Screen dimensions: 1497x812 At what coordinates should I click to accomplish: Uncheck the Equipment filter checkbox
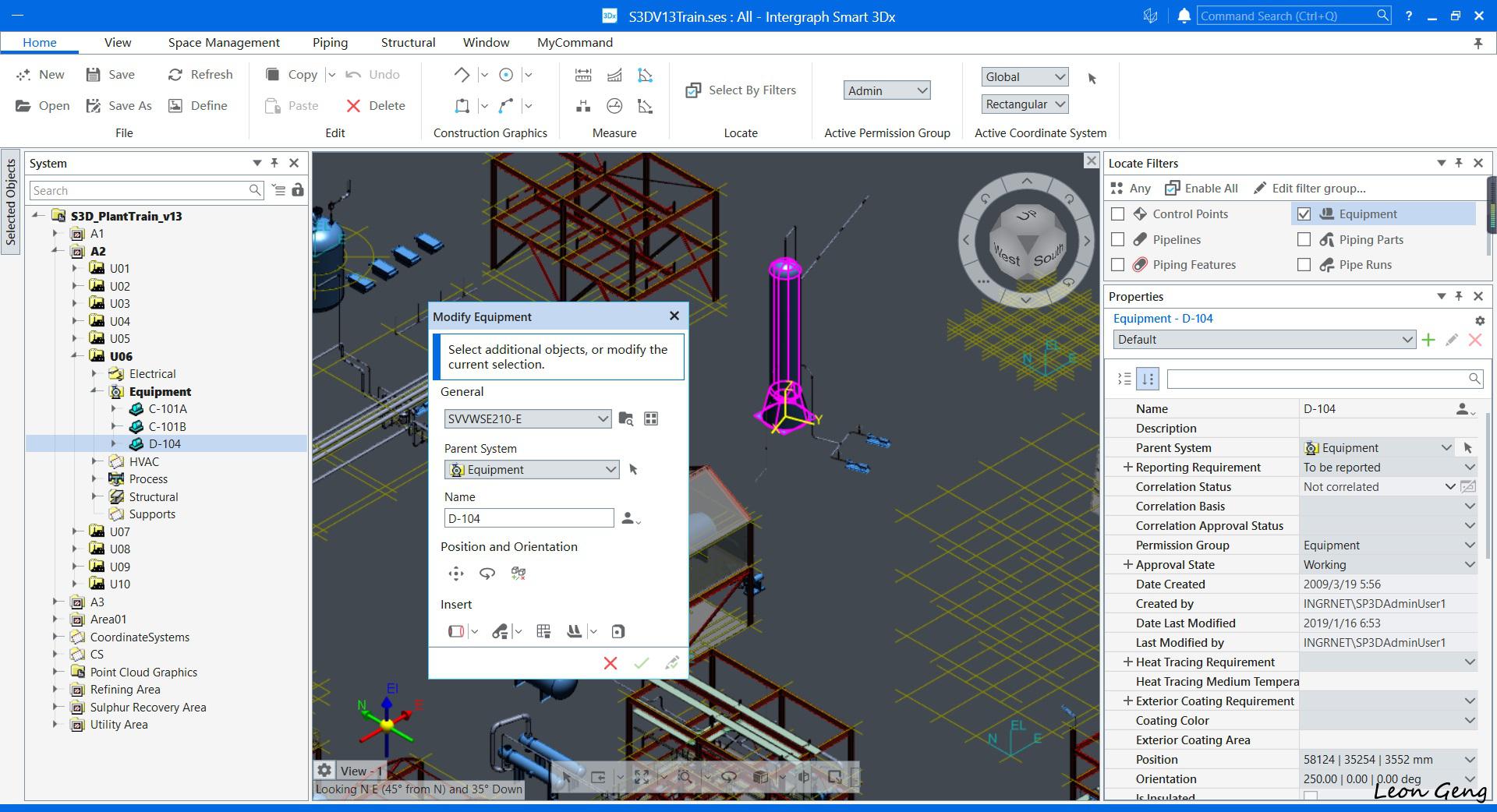1304,214
